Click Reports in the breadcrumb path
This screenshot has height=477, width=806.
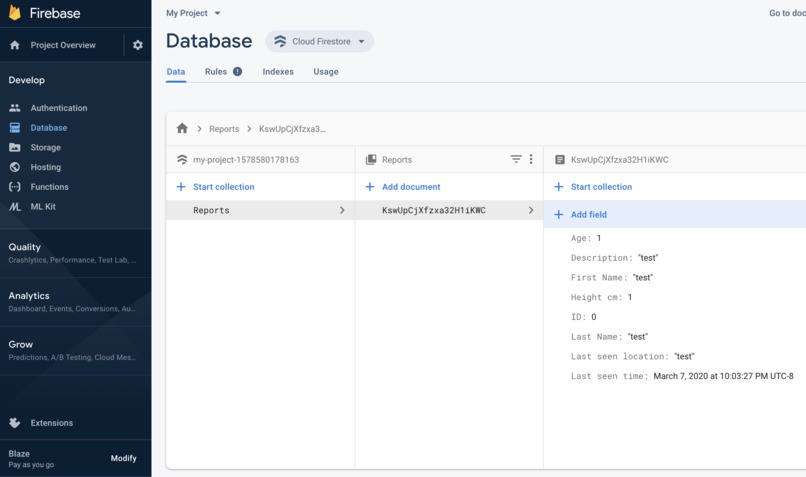[x=224, y=129]
